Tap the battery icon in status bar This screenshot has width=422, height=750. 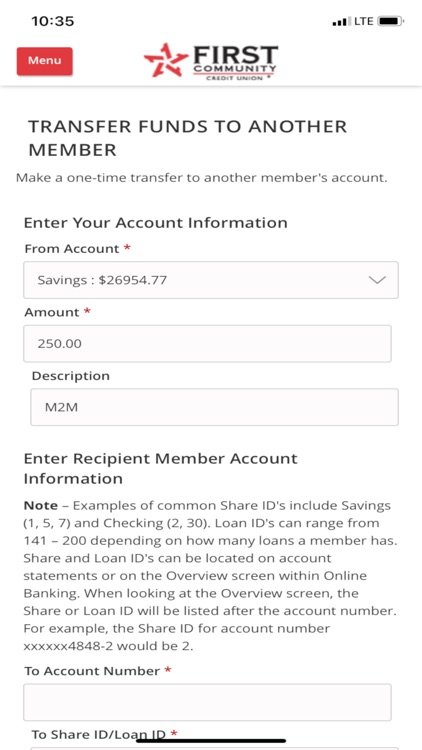coord(390,22)
